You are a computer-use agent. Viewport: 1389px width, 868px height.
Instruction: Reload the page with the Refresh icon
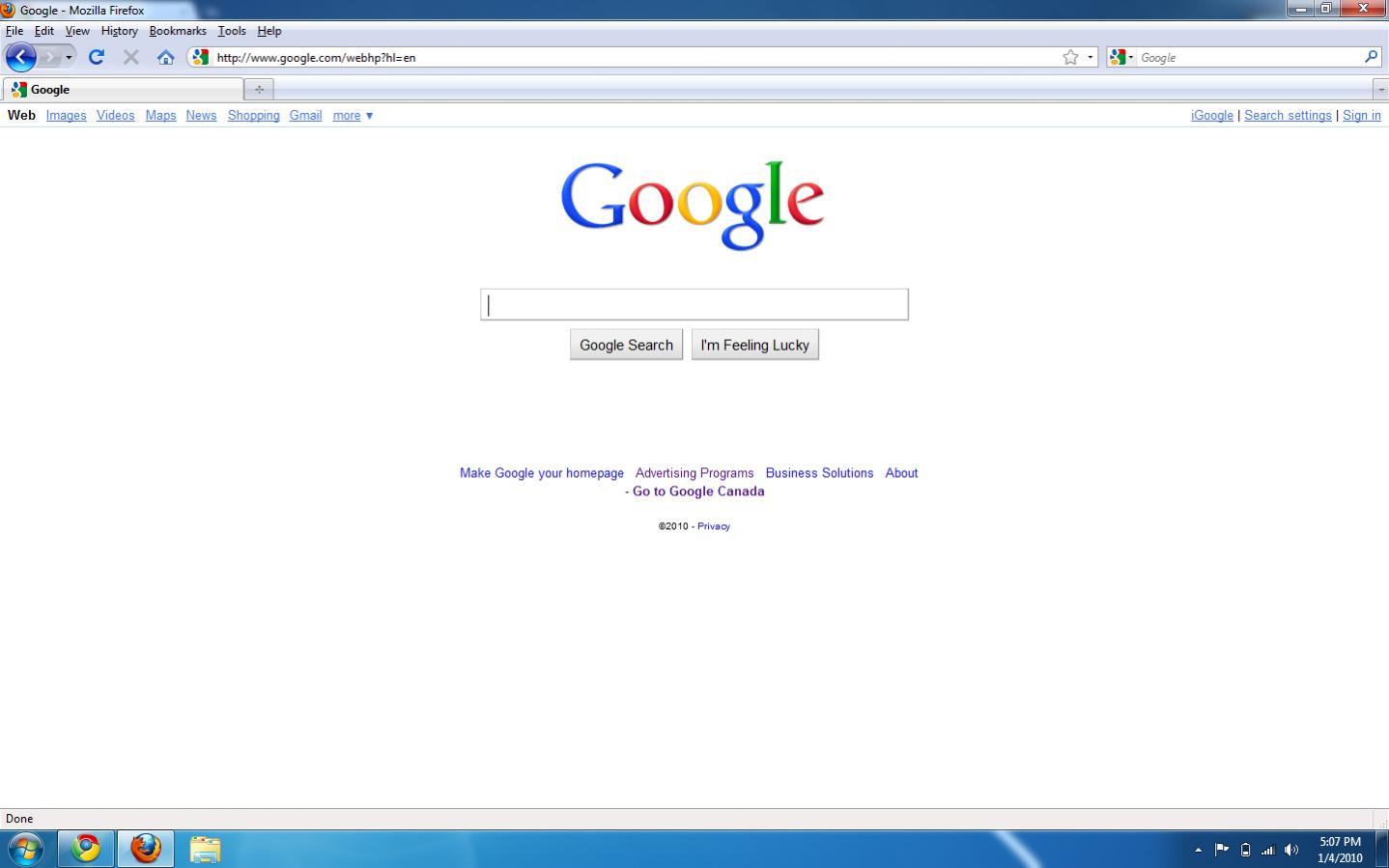[x=97, y=57]
